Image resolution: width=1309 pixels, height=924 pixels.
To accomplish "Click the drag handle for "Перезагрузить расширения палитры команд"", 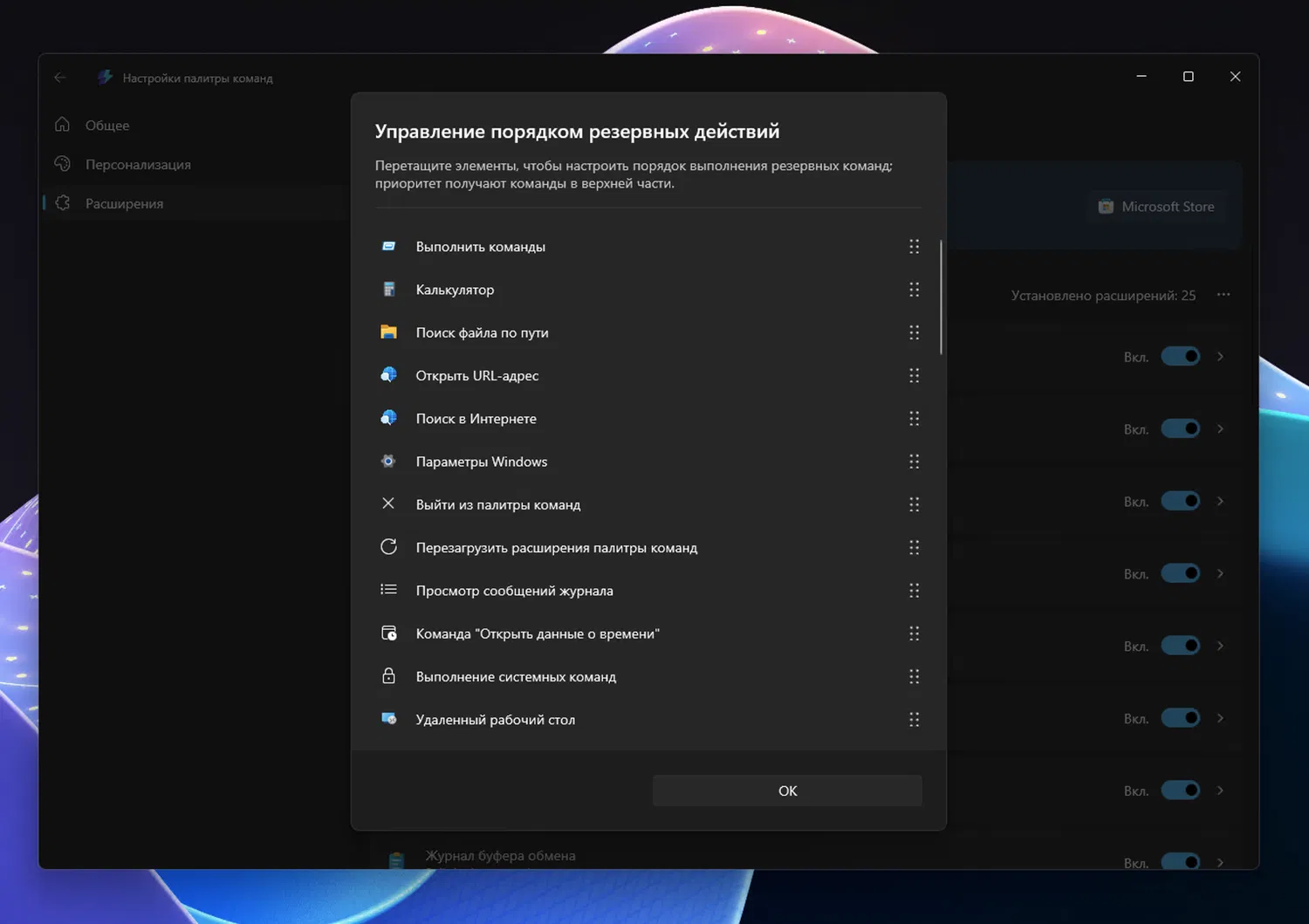I will tap(914, 548).
